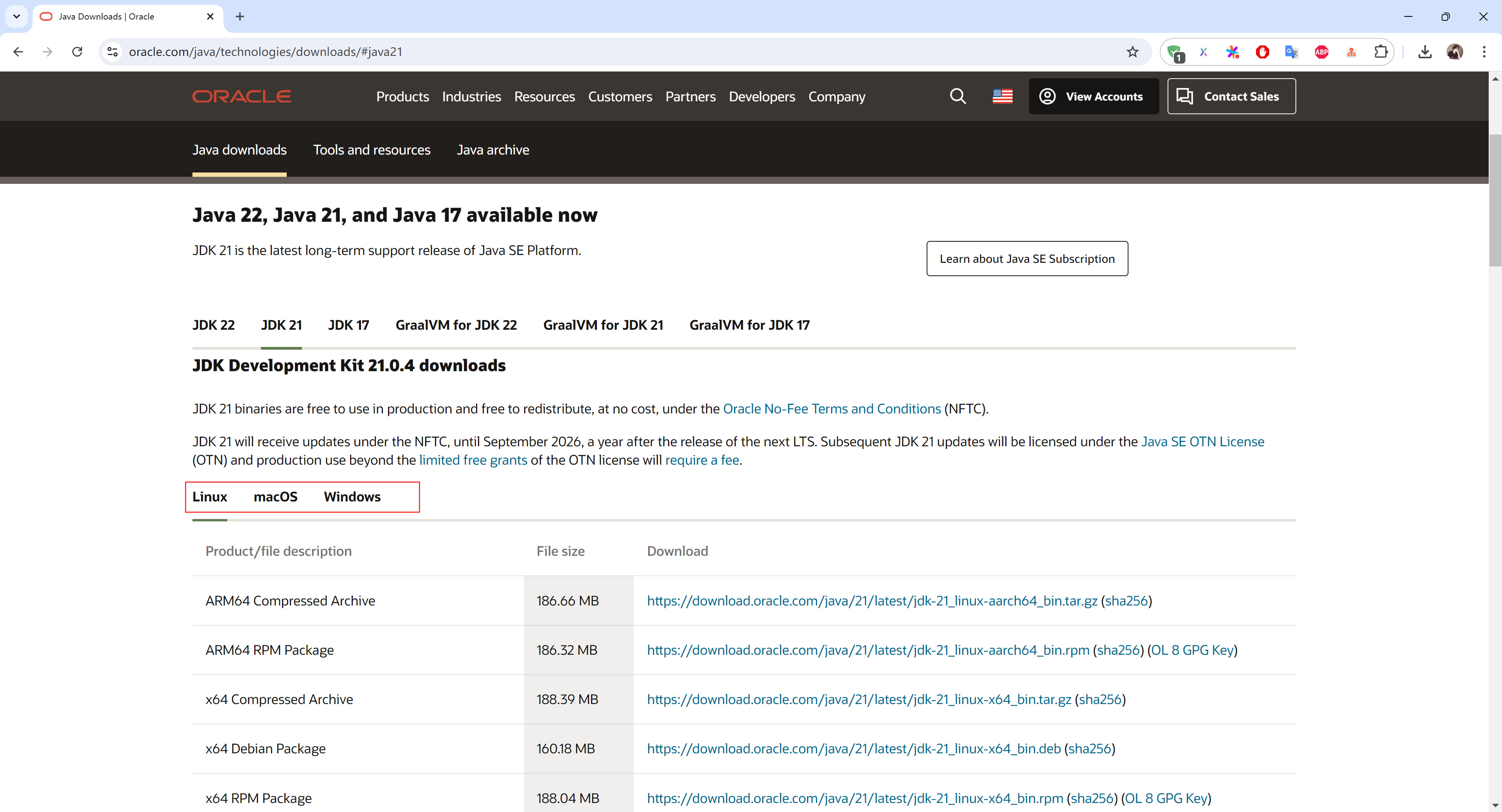Viewport: 1502px width, 812px height.
Task: Switch to macOS downloads tab
Action: click(x=275, y=497)
